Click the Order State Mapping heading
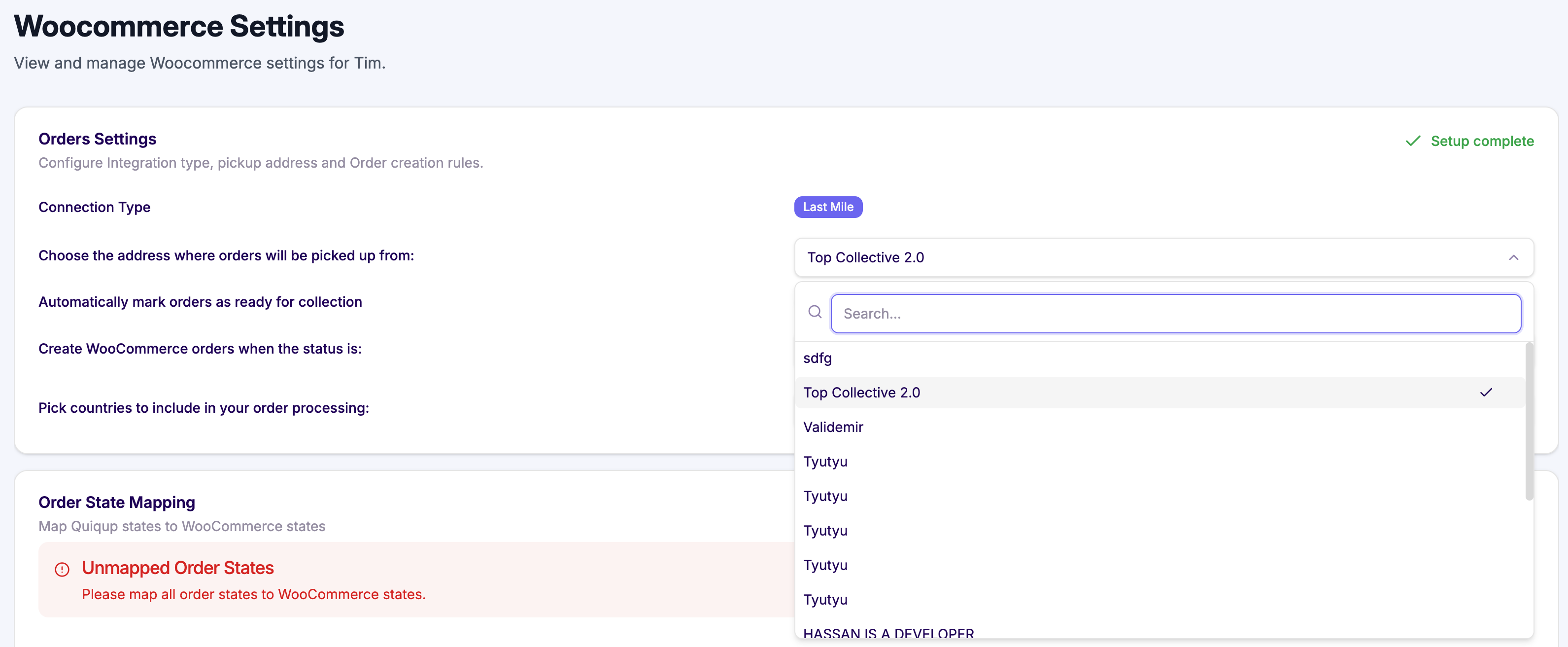The height and width of the screenshot is (647, 1568). pos(117,502)
